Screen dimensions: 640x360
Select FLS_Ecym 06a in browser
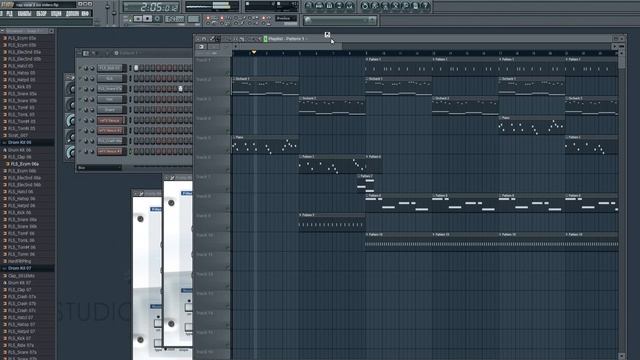(24, 164)
